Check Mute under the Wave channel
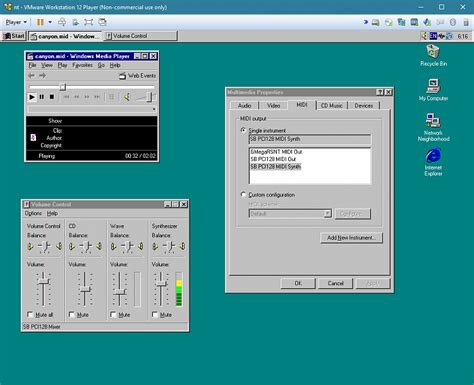This screenshot has height=385, width=474. pos(113,314)
